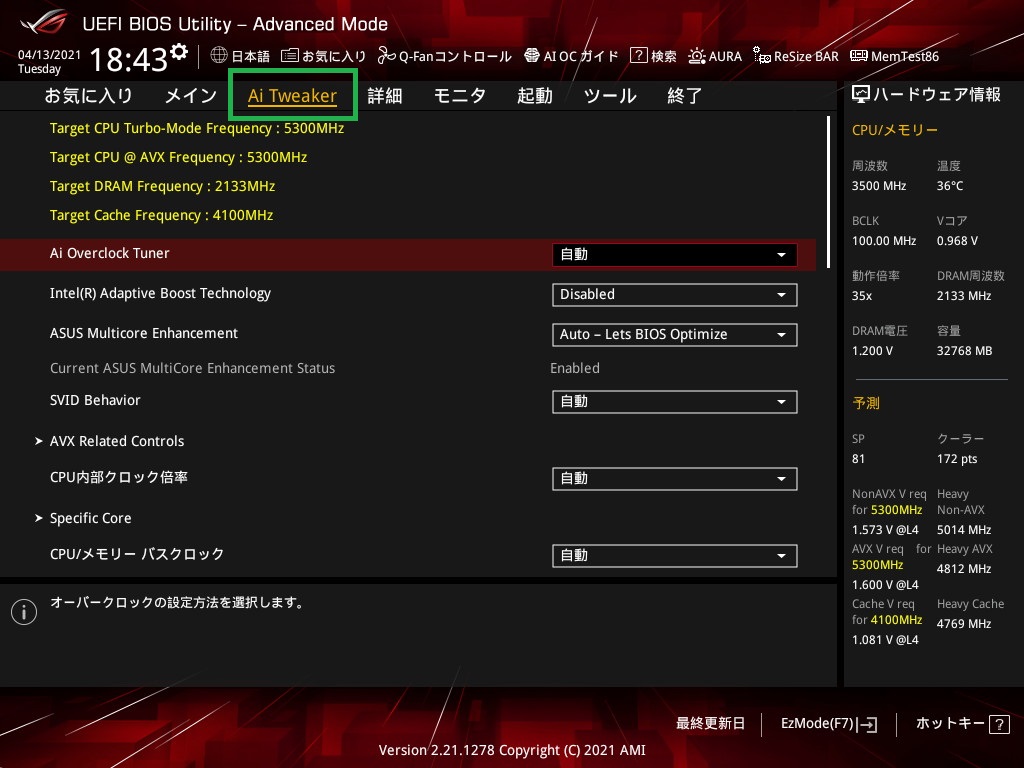Click 予測 section heading
This screenshot has height=768, width=1024.
click(x=866, y=403)
